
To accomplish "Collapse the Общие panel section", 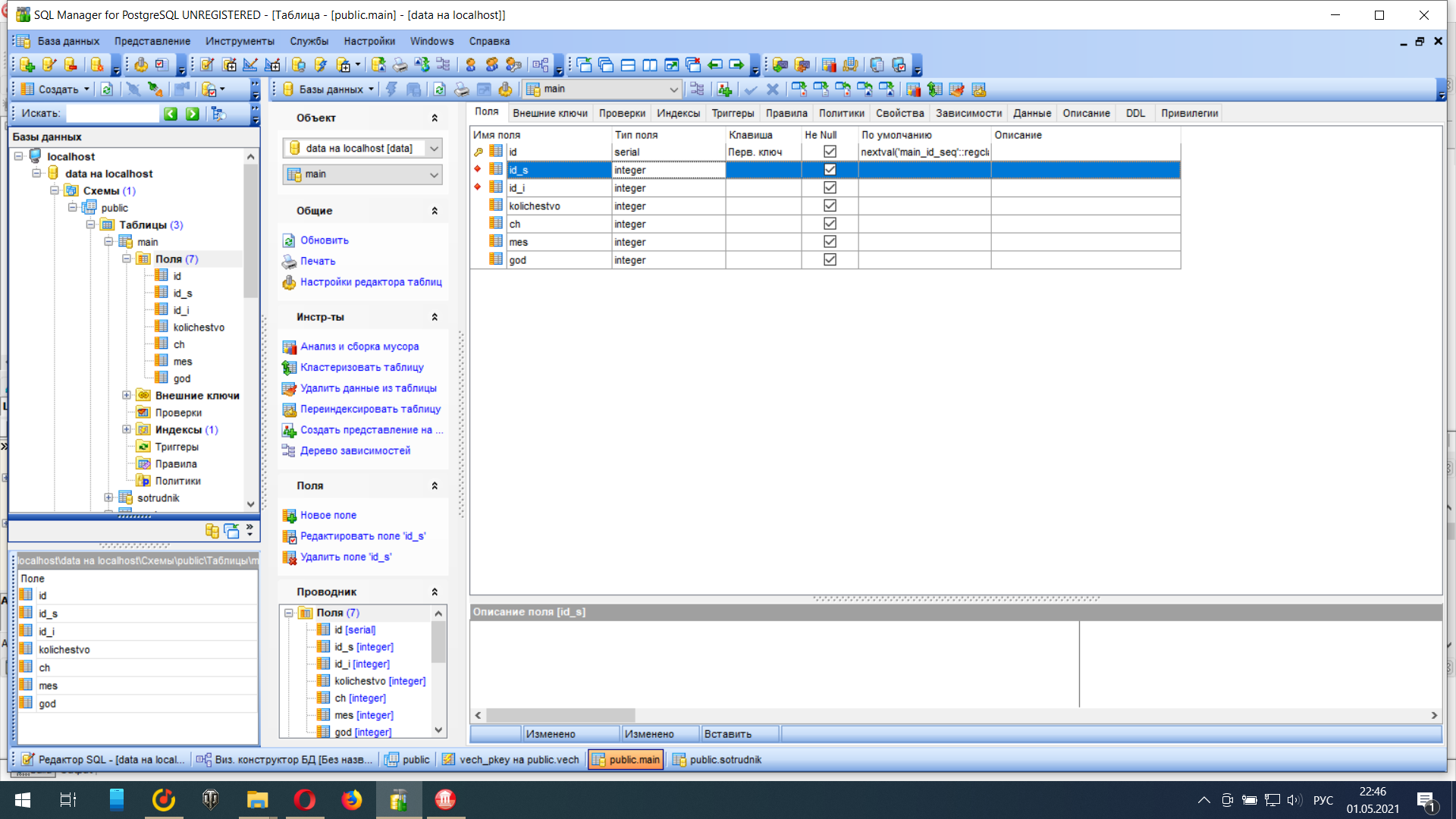I will point(435,211).
